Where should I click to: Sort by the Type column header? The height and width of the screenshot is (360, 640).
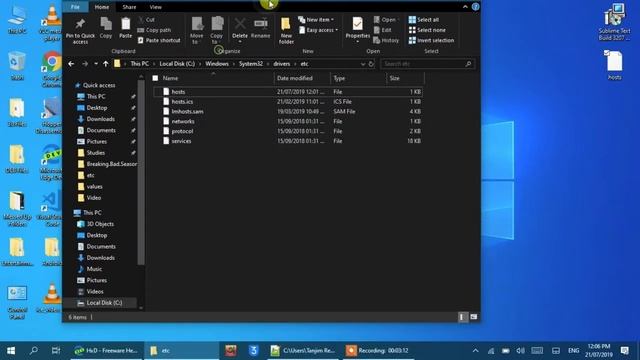click(x=358, y=78)
